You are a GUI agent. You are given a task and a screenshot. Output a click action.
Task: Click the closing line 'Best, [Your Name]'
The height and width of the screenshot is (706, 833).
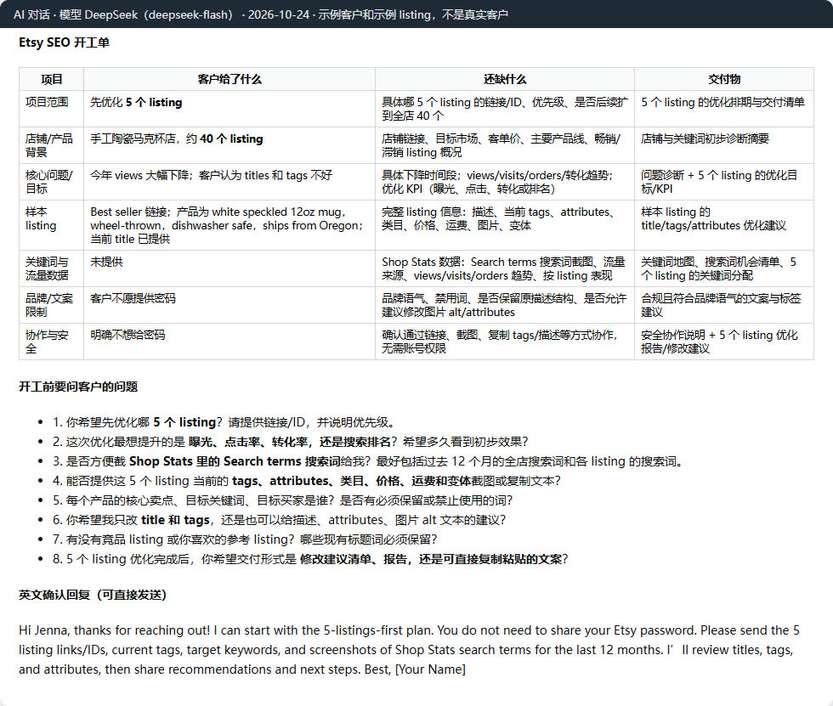click(415, 670)
